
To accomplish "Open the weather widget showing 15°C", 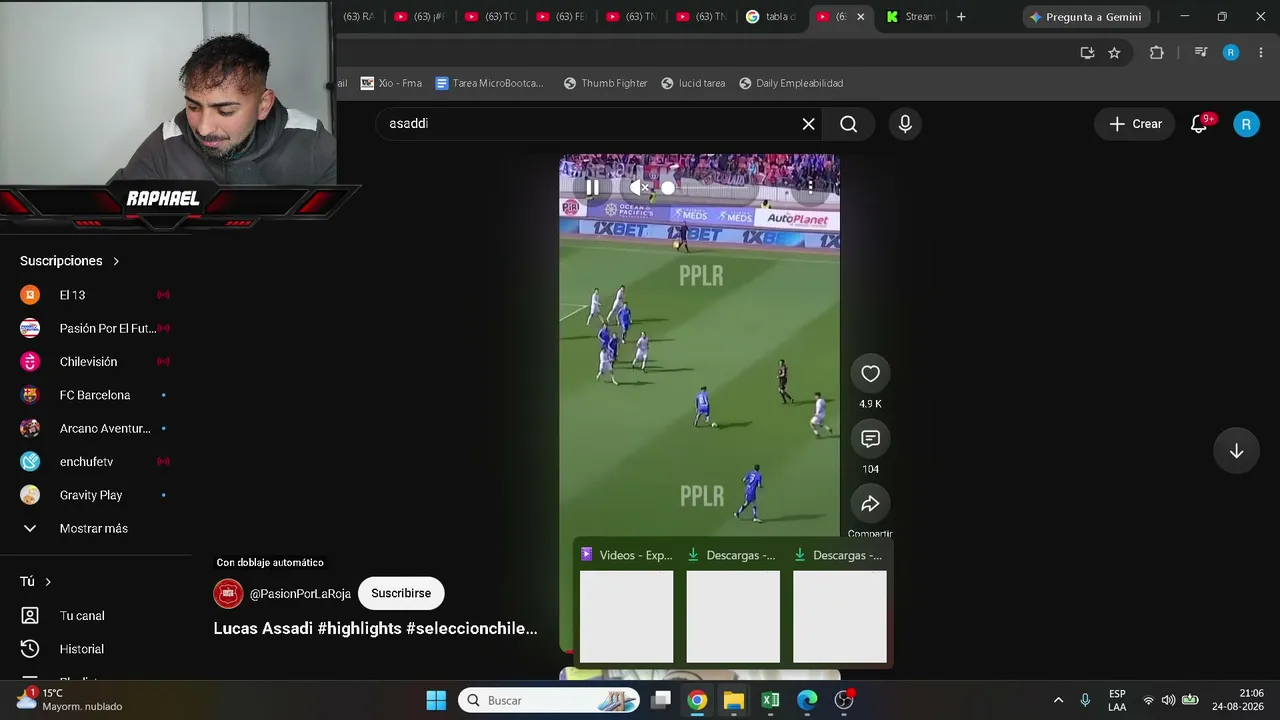I will 70,700.
